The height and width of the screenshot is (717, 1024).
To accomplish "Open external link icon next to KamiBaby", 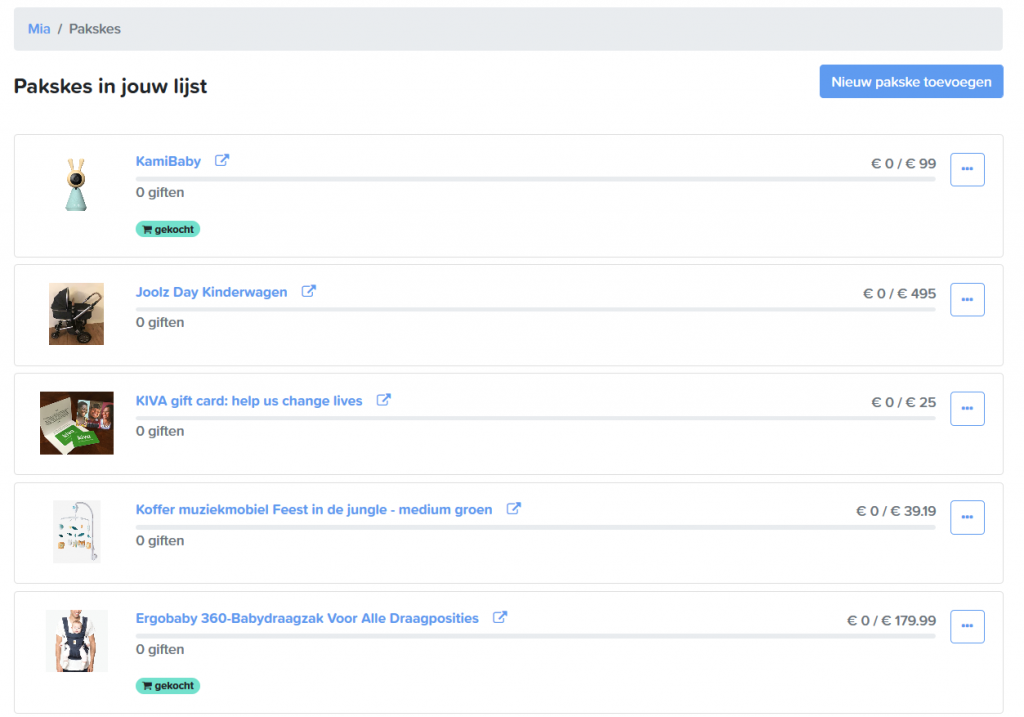I will coord(222,160).
